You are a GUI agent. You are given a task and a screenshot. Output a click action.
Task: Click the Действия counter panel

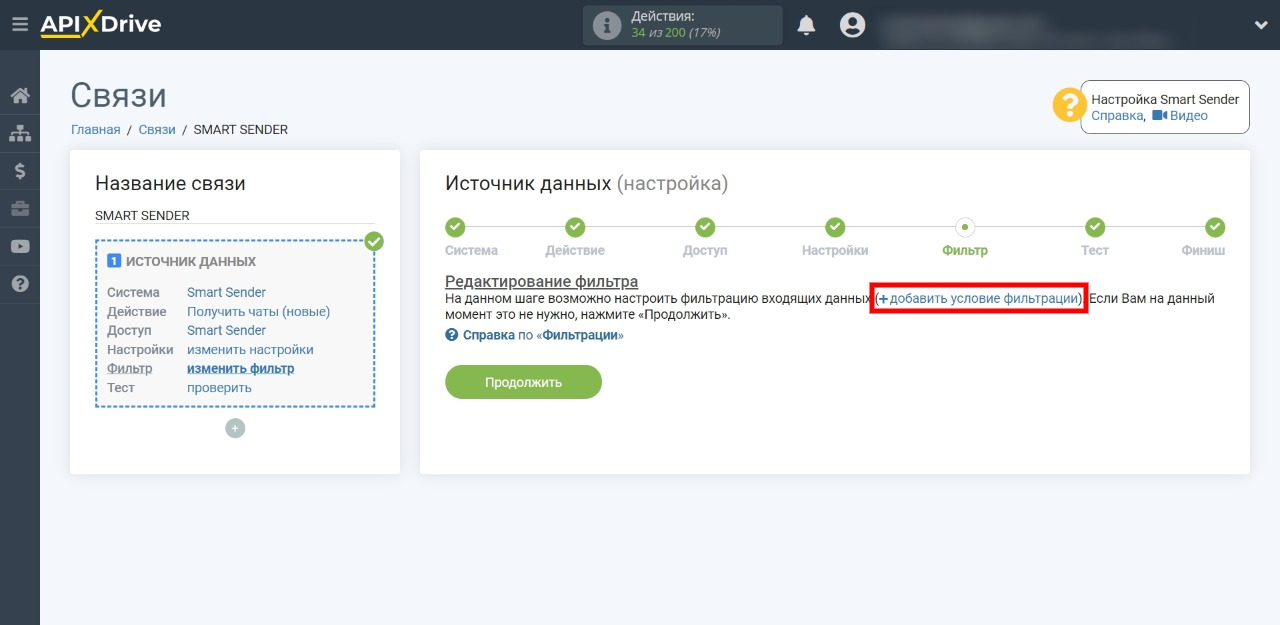pyautogui.click(x=683, y=25)
